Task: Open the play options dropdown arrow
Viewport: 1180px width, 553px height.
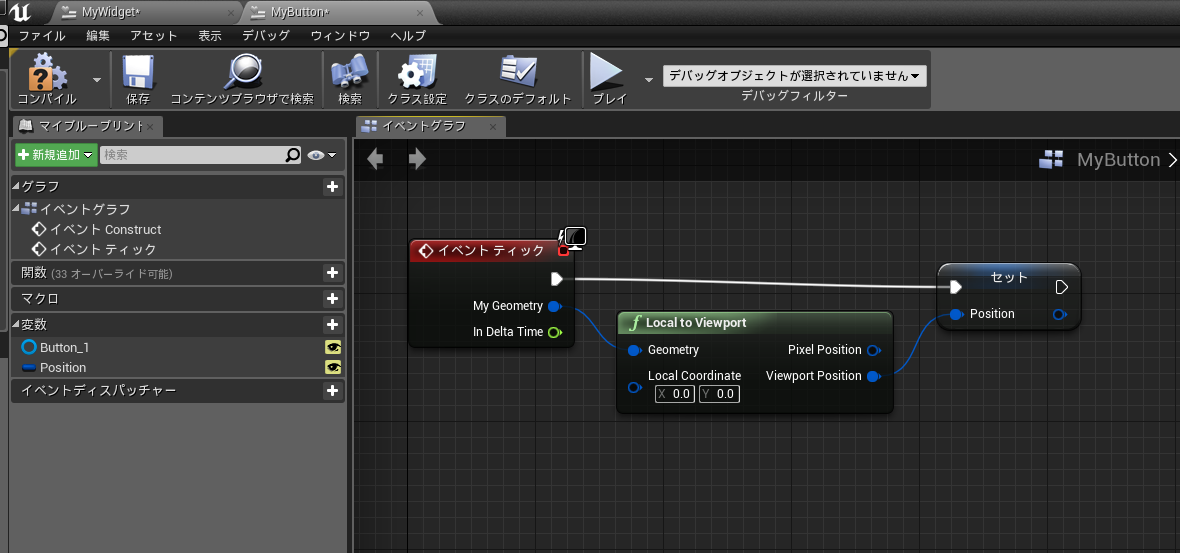Action: pyautogui.click(x=649, y=79)
